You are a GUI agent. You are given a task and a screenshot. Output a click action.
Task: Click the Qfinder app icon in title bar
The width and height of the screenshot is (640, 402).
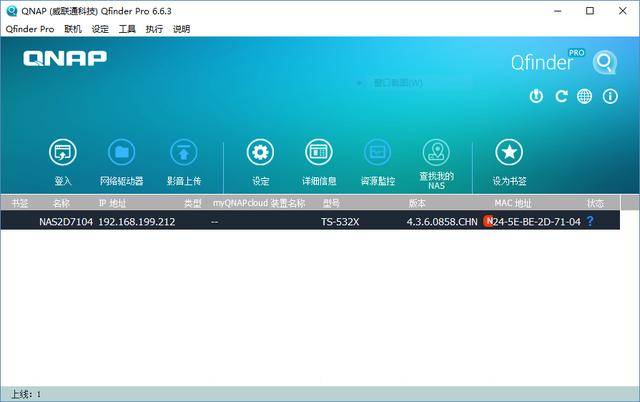click(x=11, y=11)
